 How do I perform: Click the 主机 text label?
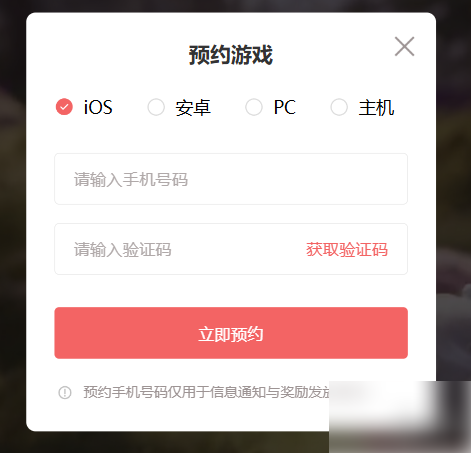coord(376,108)
